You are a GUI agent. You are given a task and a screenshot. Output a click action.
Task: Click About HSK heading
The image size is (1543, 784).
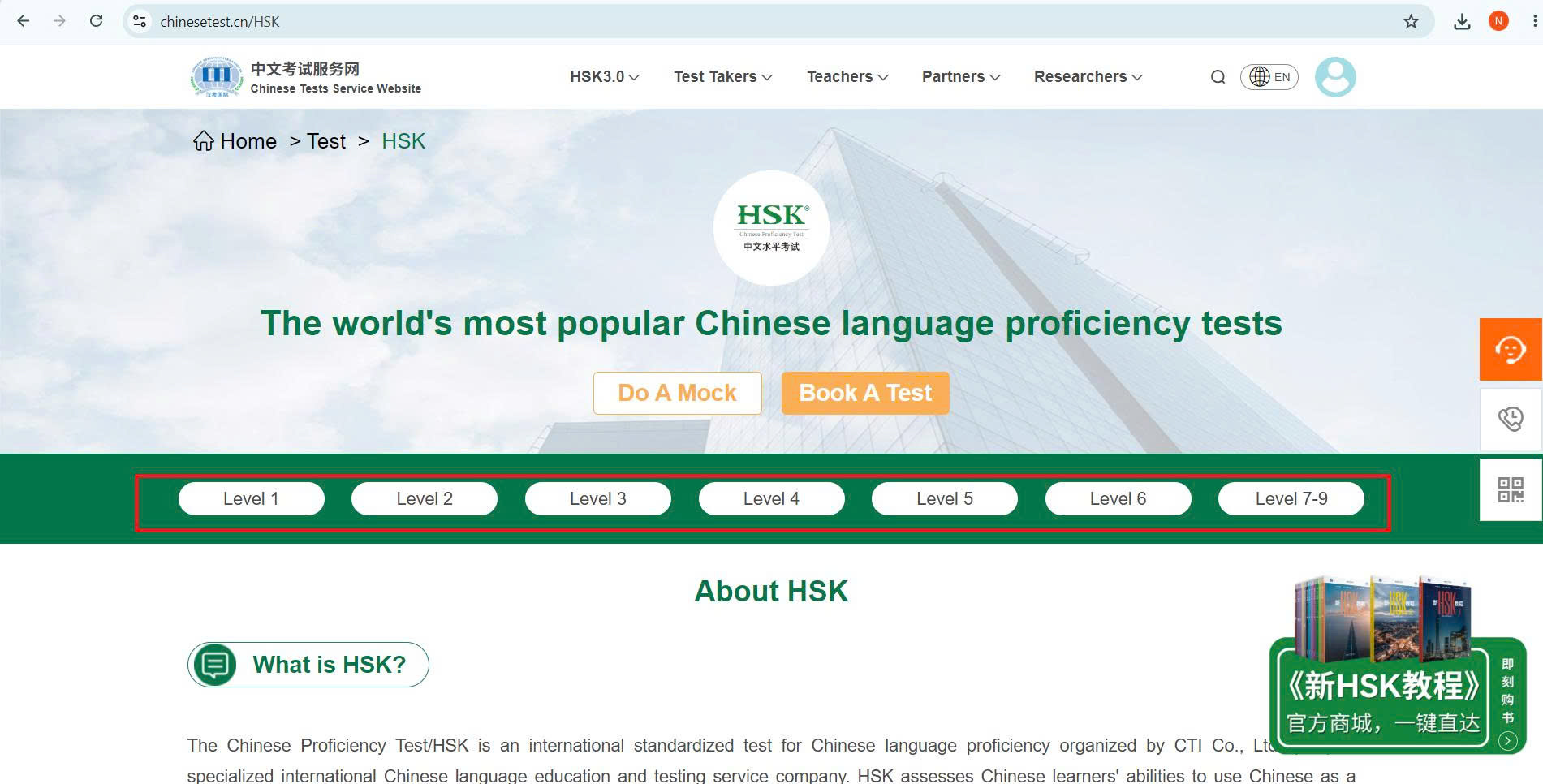pos(771,592)
